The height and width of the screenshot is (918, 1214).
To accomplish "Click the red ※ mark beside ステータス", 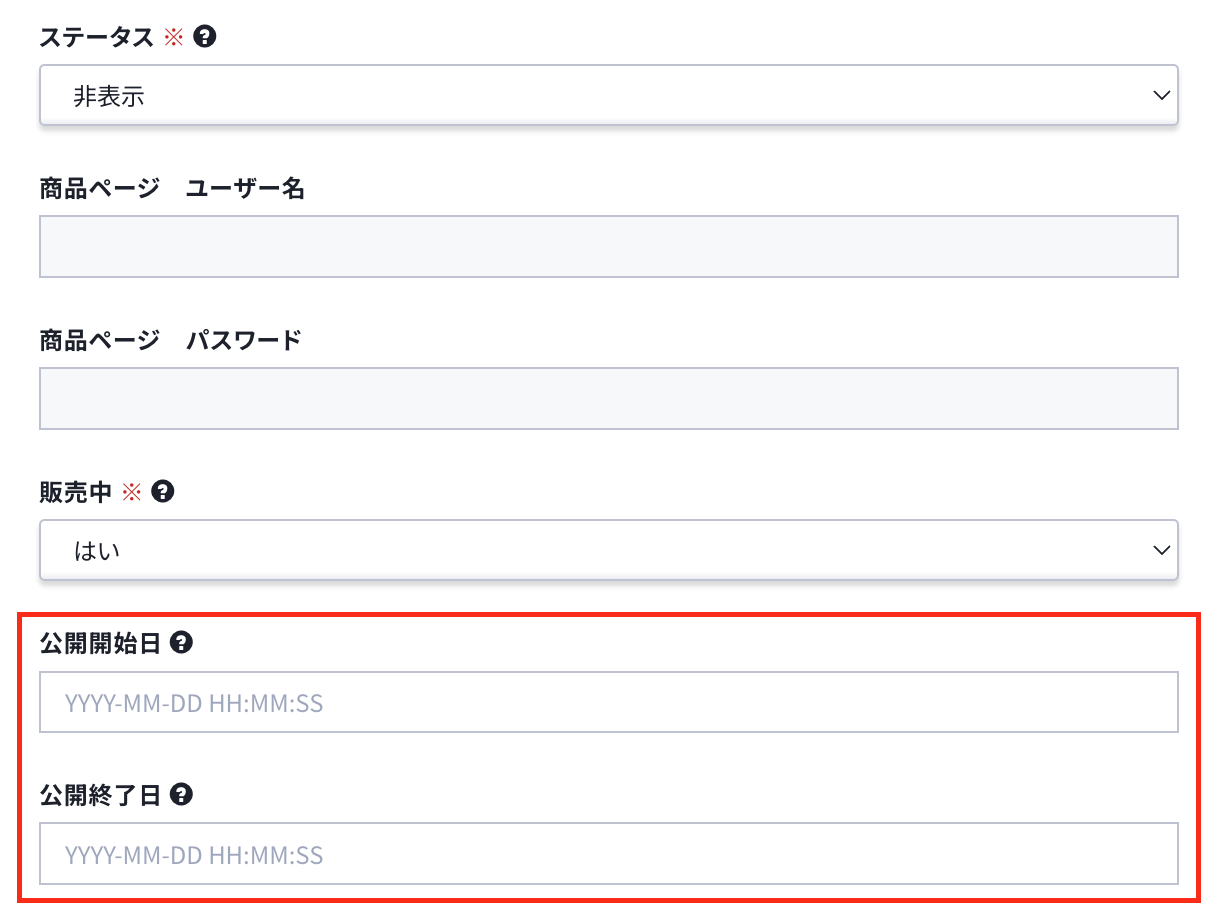I will (x=174, y=38).
